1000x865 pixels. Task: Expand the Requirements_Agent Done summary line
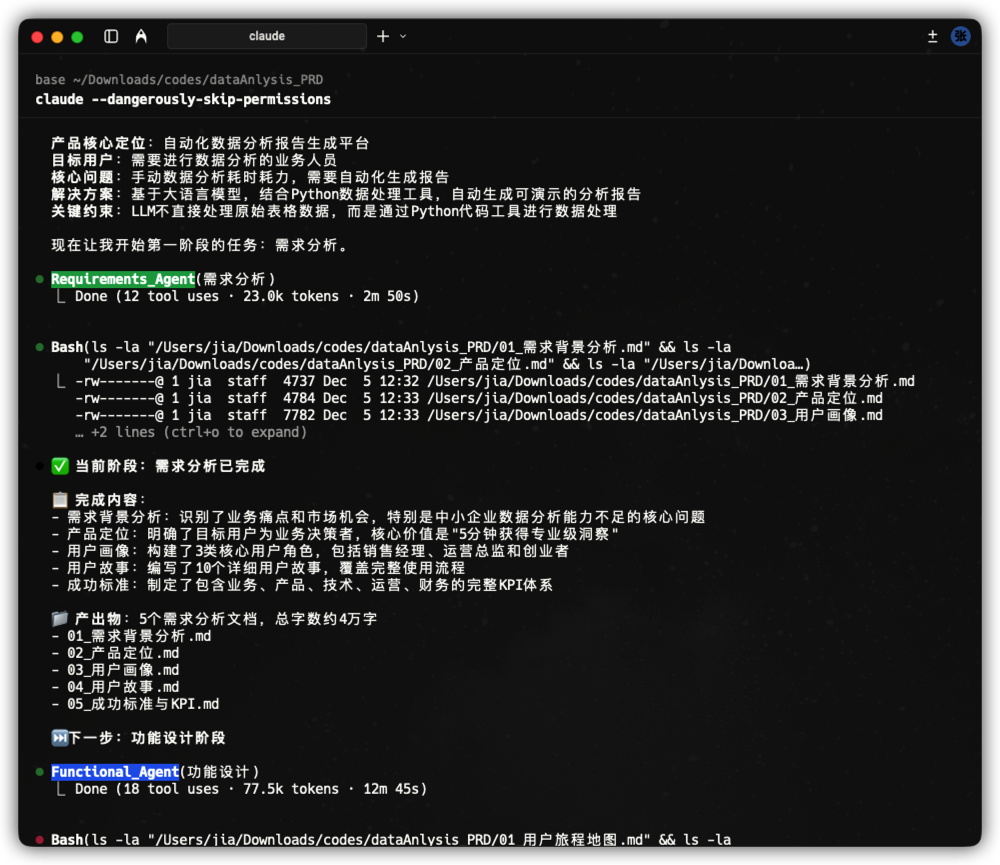click(246, 296)
